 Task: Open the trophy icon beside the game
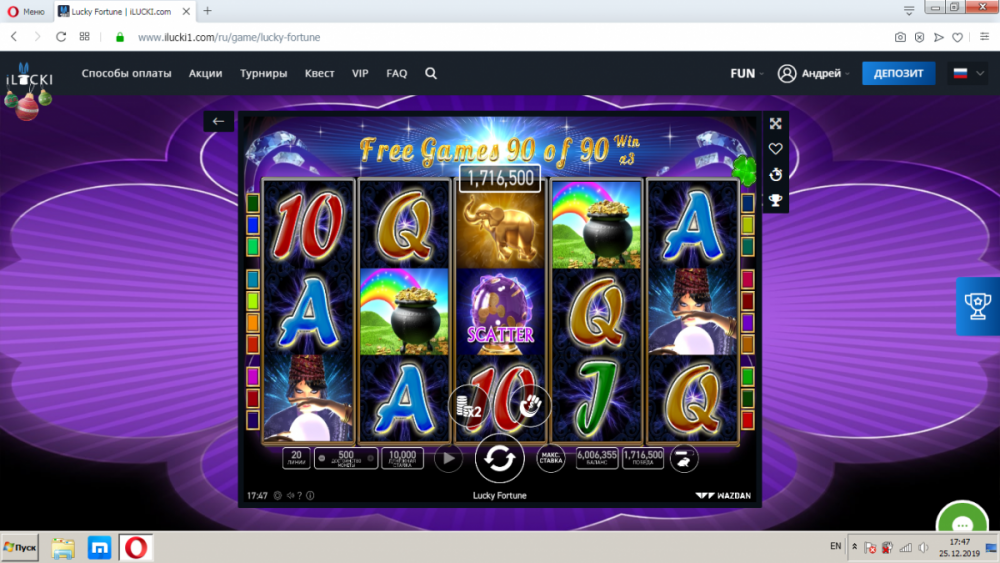(x=776, y=201)
